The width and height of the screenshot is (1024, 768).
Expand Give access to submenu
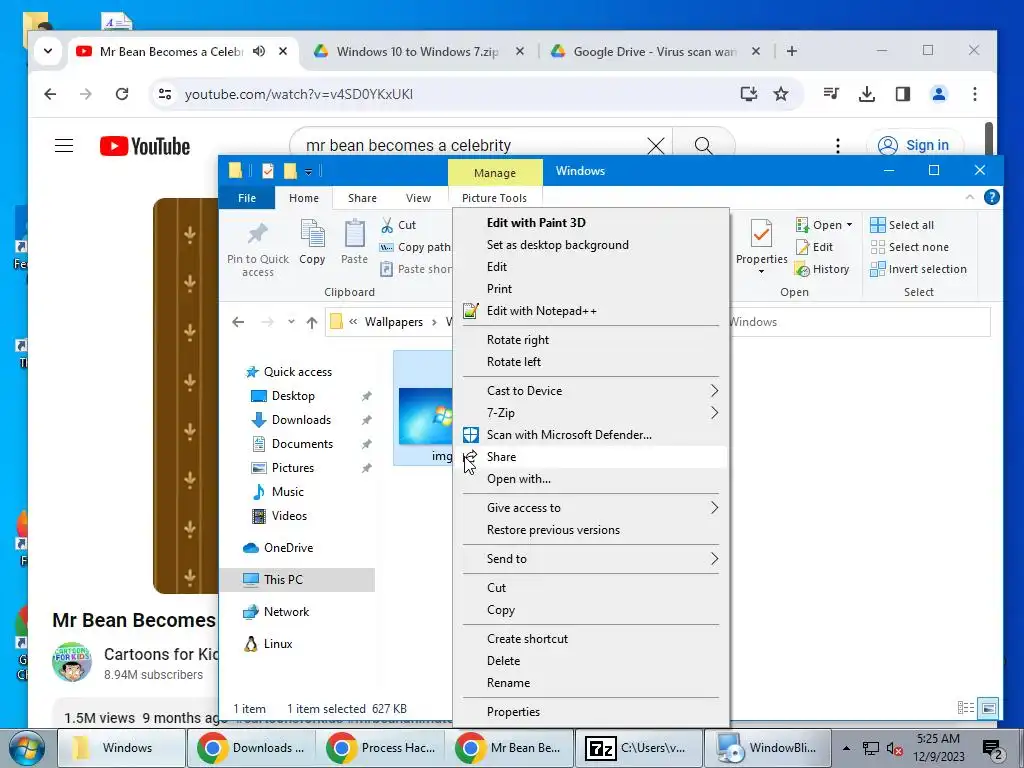click(x=714, y=507)
